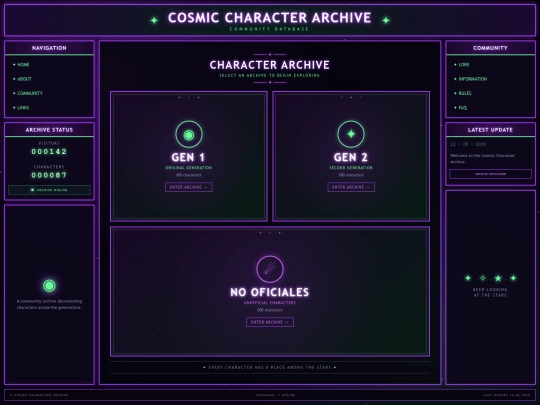Click the Latest Update date line
The width and height of the screenshot is (540, 405).
click(468, 144)
